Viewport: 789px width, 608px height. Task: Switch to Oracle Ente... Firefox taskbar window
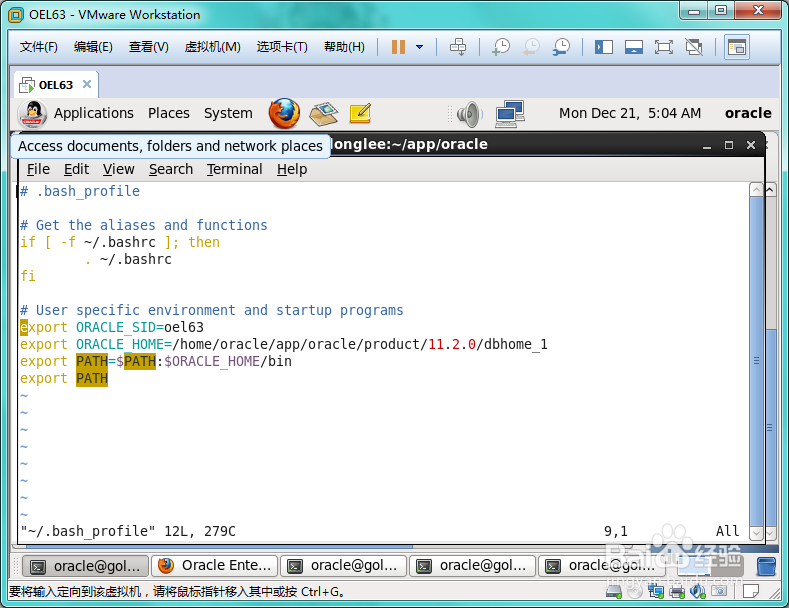215,566
